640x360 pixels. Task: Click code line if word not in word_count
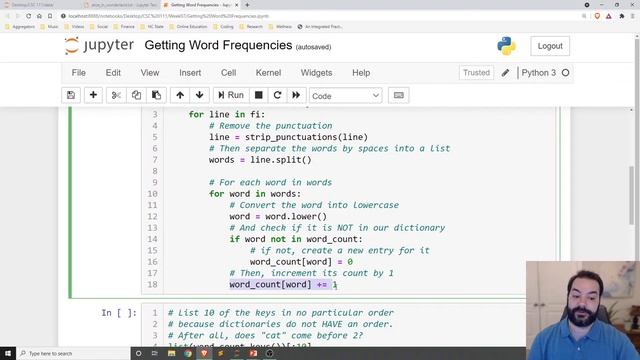[x=296, y=239]
